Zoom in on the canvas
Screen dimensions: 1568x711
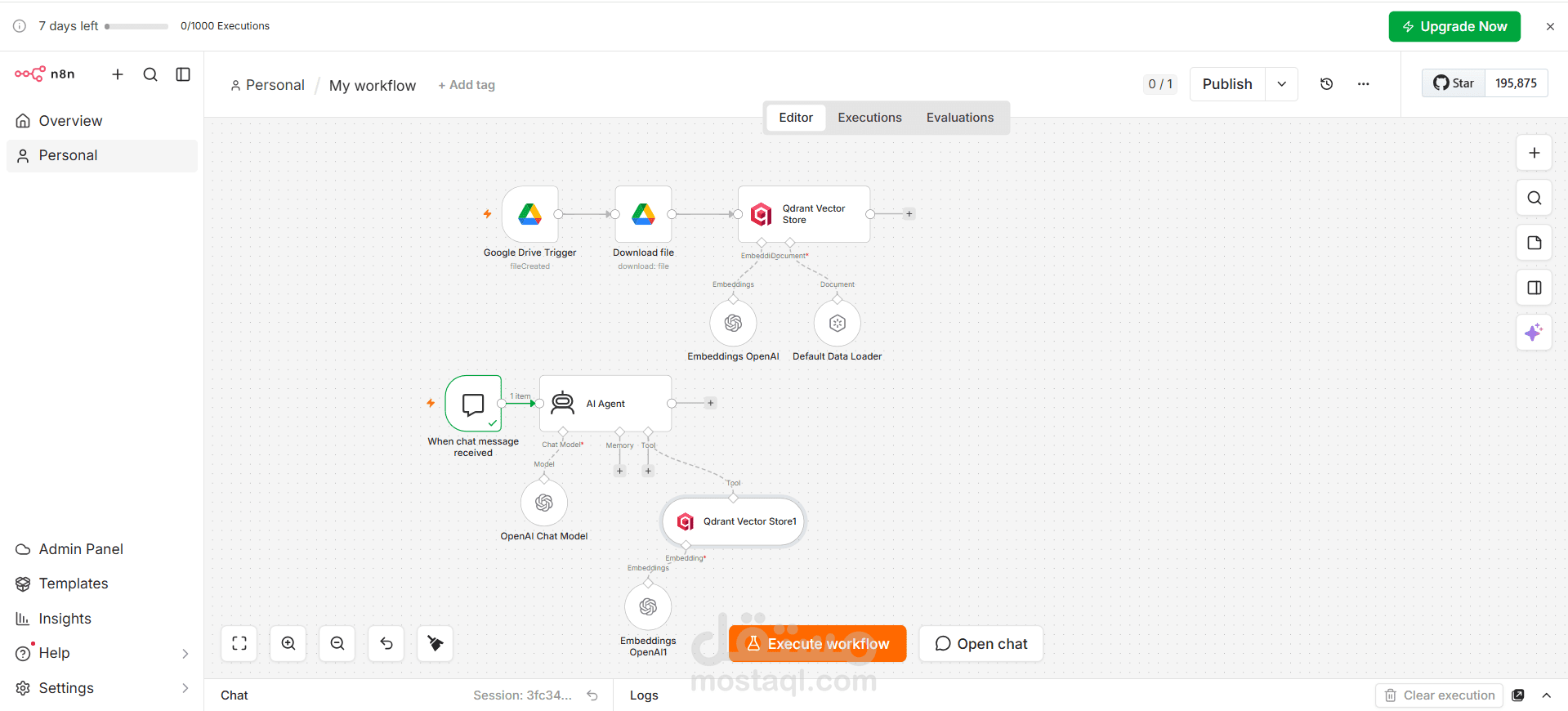288,643
